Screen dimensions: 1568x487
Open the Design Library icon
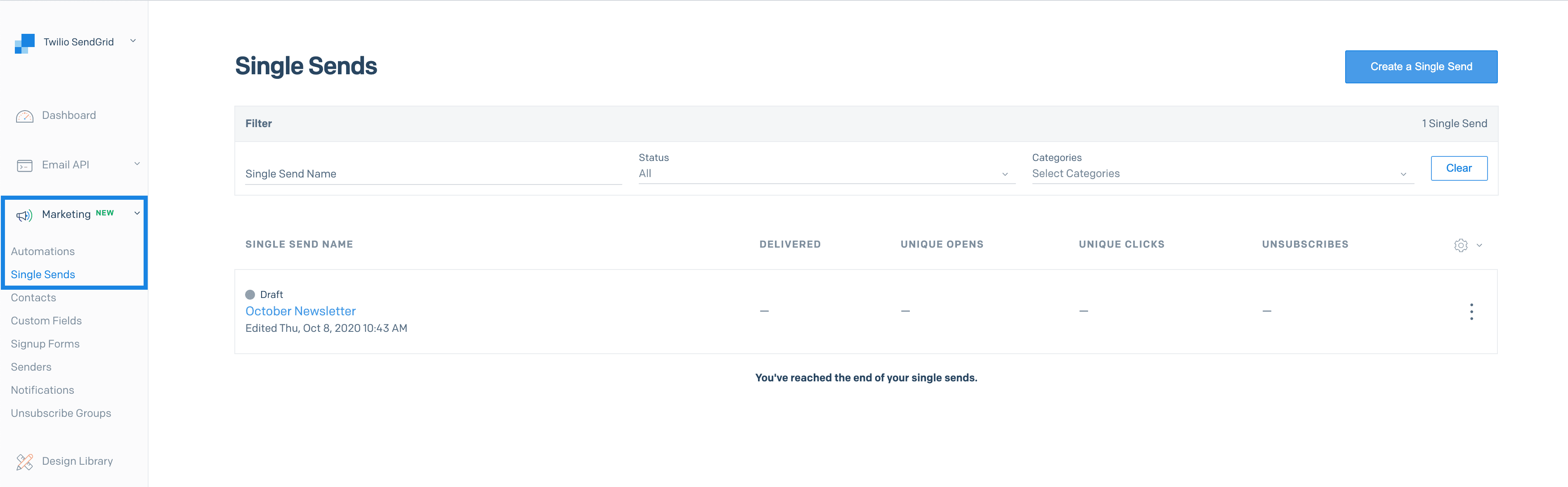[25, 461]
